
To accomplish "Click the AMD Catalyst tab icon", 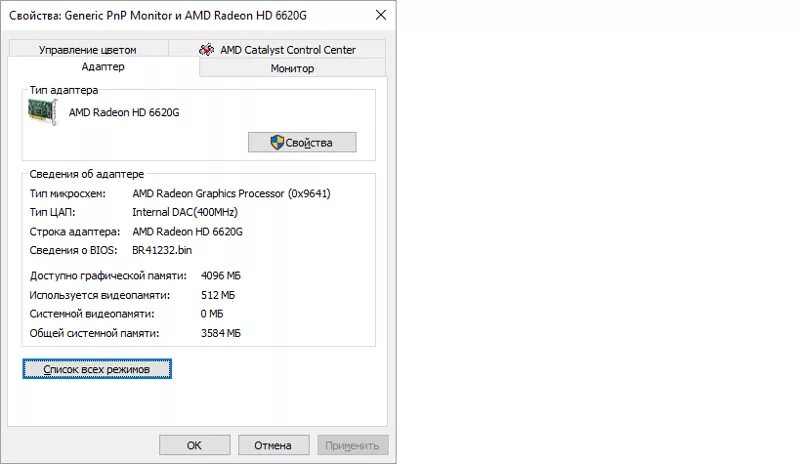I will (x=207, y=50).
